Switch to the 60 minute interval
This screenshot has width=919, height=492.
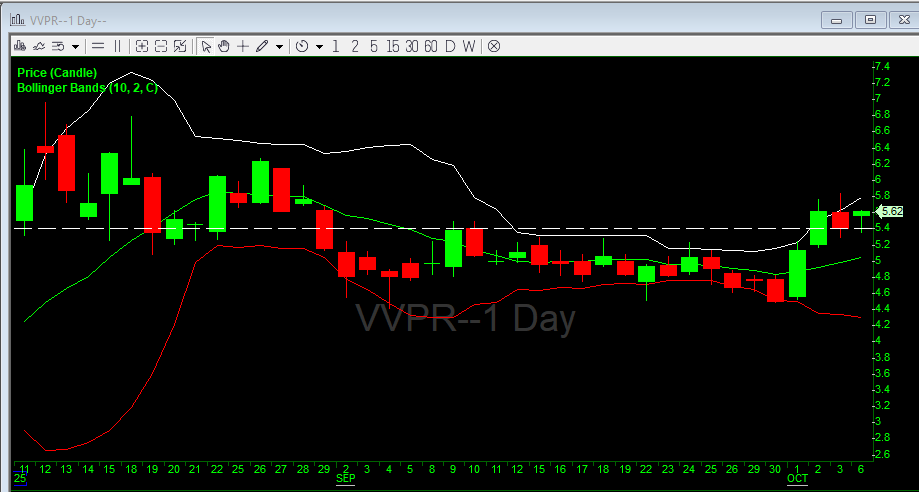pos(431,46)
